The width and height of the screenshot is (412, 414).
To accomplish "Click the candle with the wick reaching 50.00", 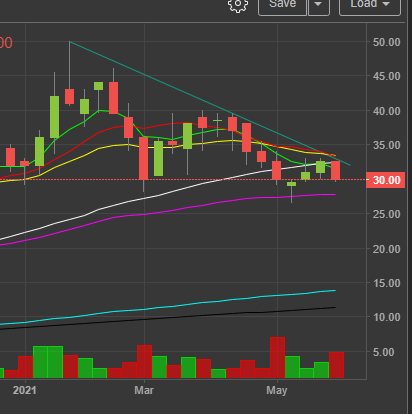I will tap(69, 96).
